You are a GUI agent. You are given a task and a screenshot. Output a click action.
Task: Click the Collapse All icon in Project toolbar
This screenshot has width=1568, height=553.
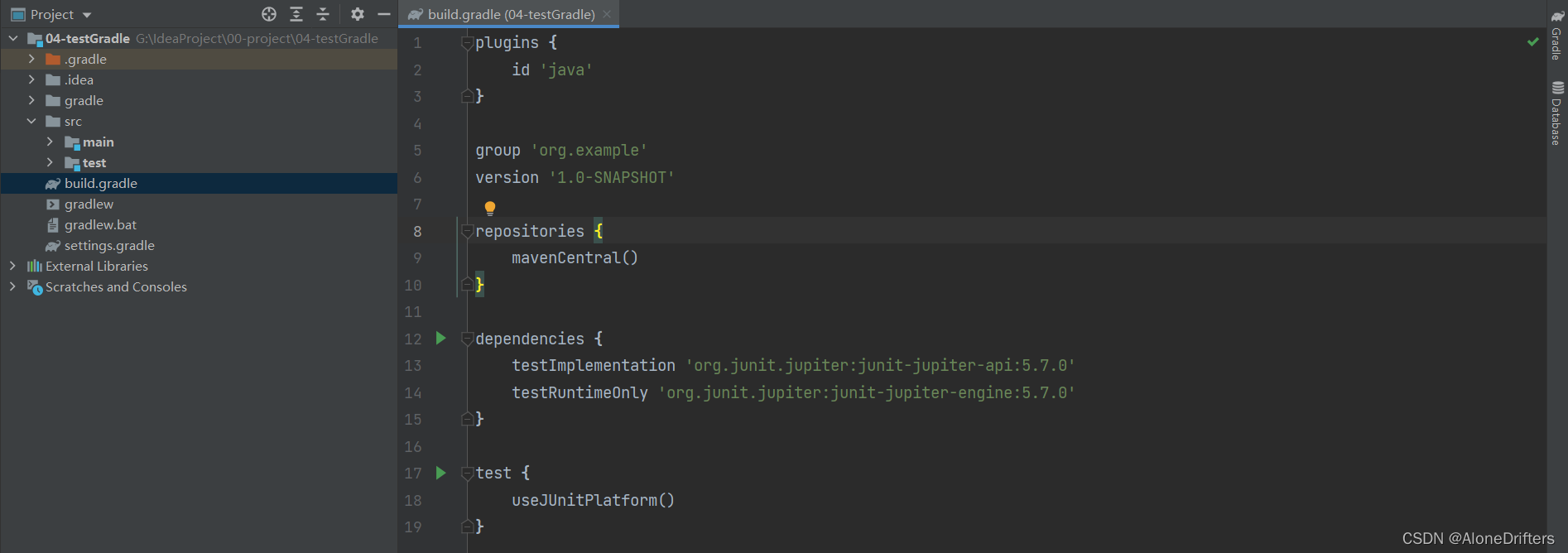[323, 14]
